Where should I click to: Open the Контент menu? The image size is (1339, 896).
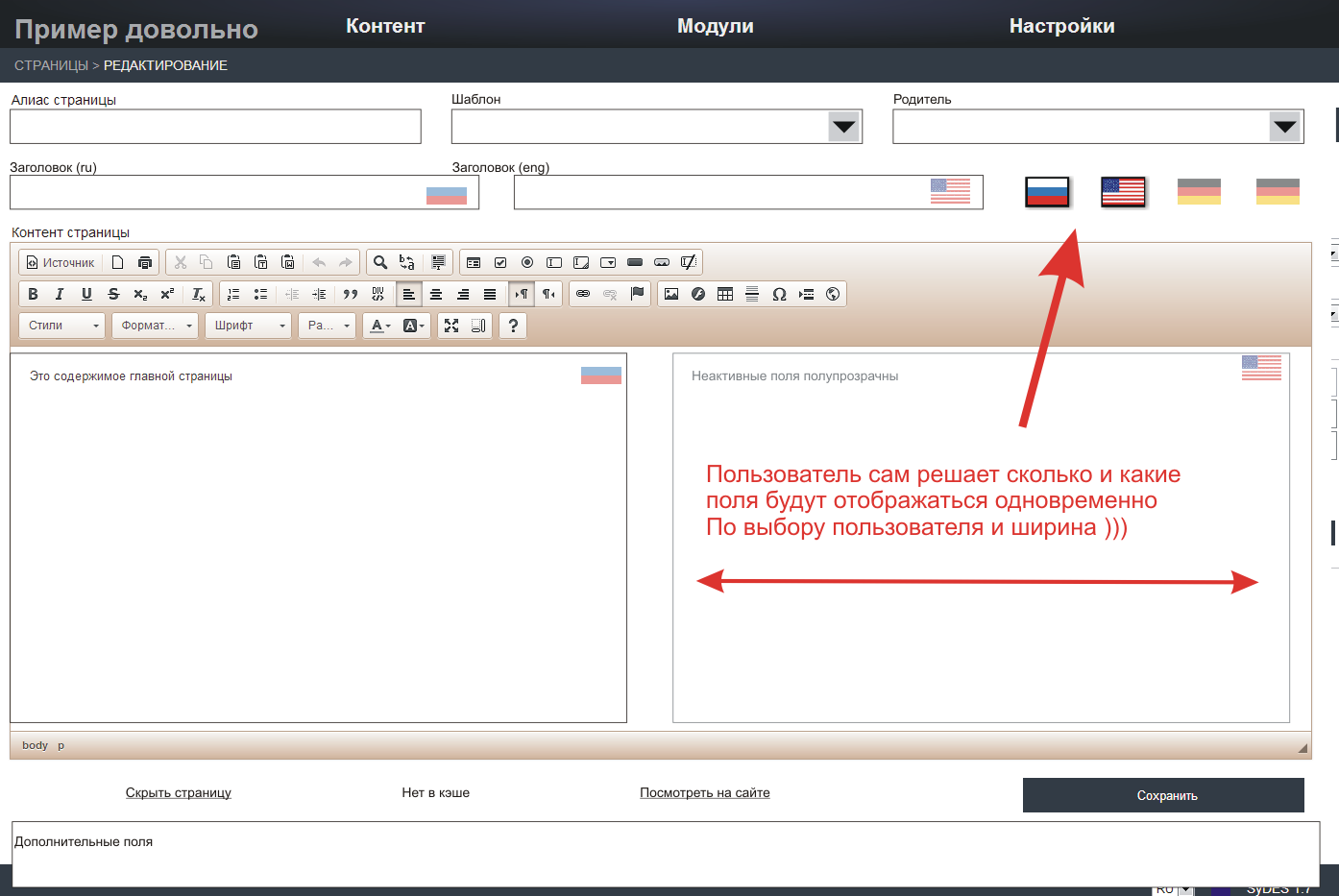pos(385,26)
